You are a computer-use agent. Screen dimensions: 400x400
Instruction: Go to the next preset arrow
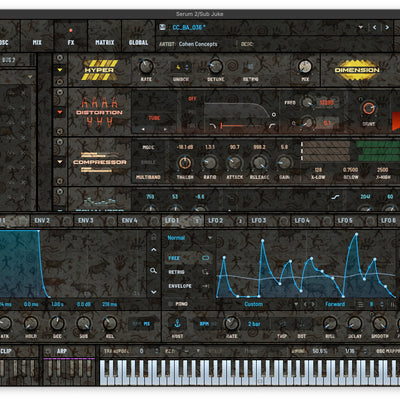coord(387,27)
